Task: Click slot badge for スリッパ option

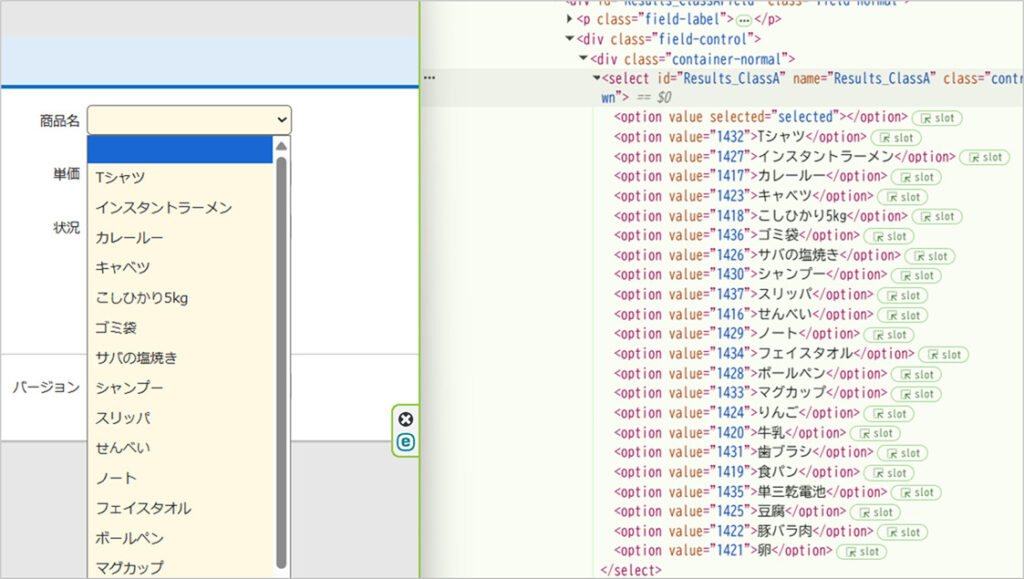Action: (x=903, y=295)
